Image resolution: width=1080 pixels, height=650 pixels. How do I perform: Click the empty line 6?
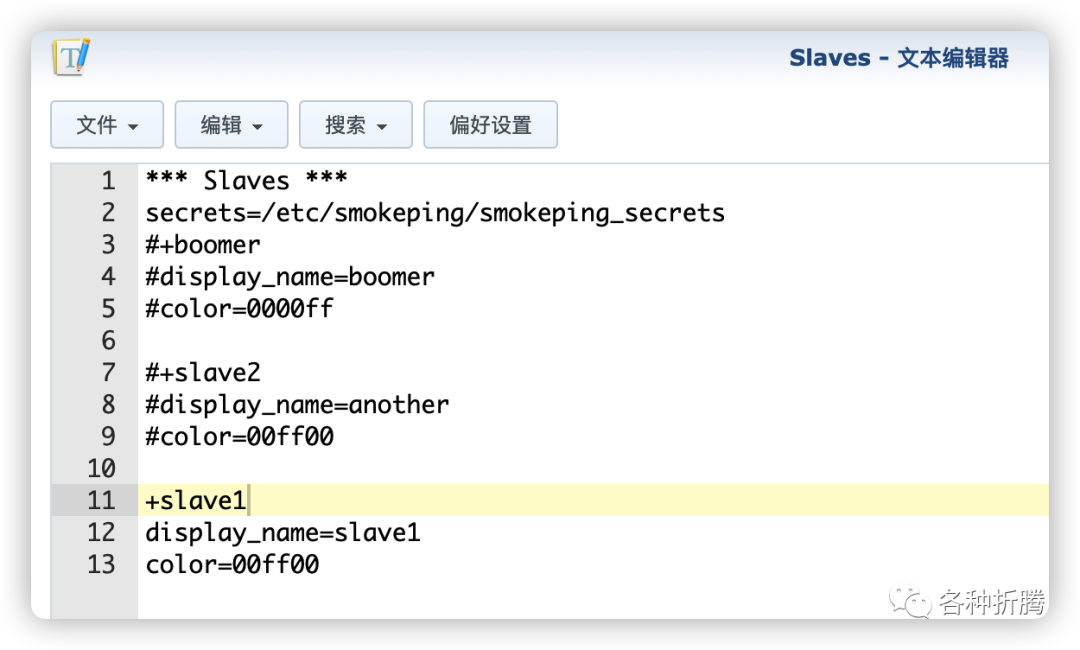click(x=593, y=340)
